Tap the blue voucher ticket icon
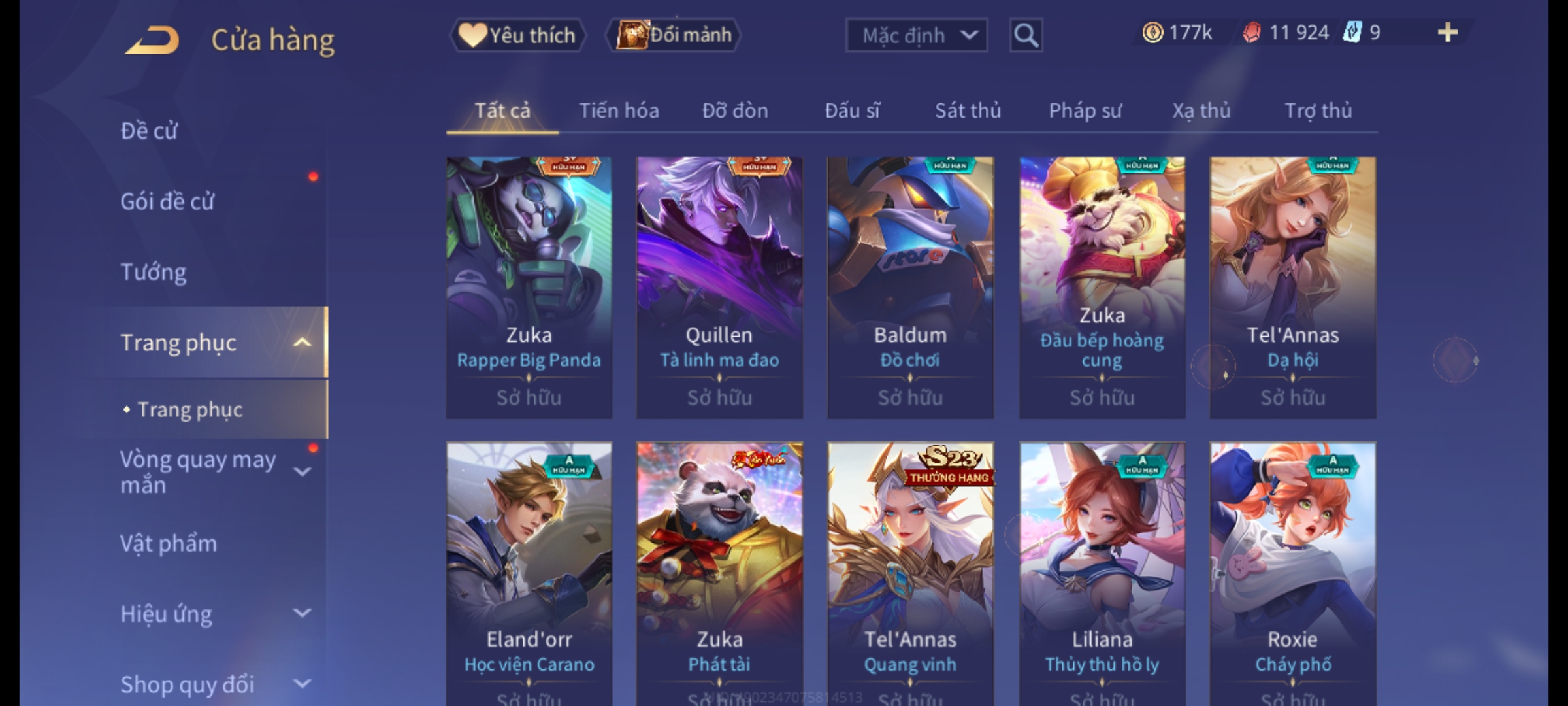 point(1352,32)
